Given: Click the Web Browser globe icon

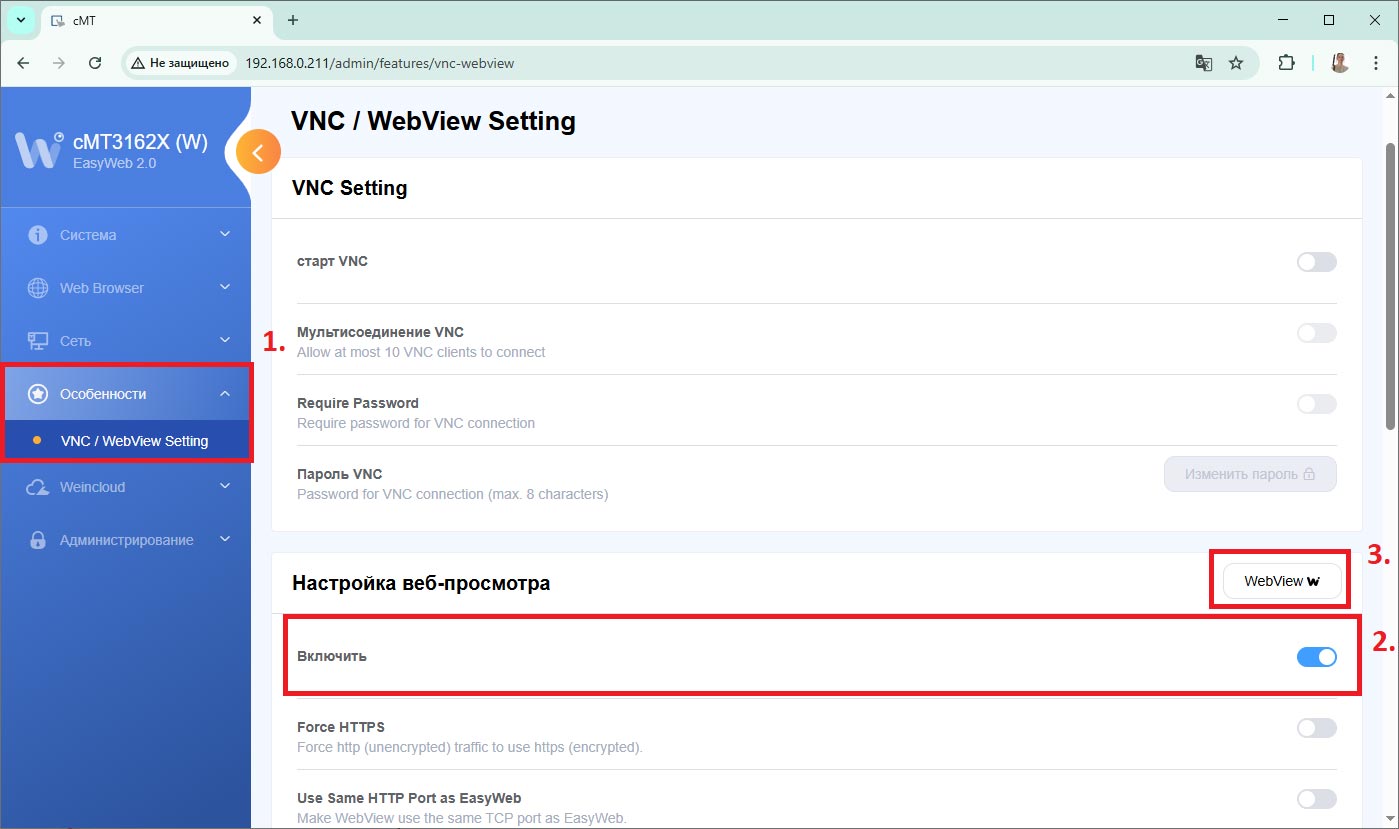Looking at the screenshot, I should tap(38, 288).
